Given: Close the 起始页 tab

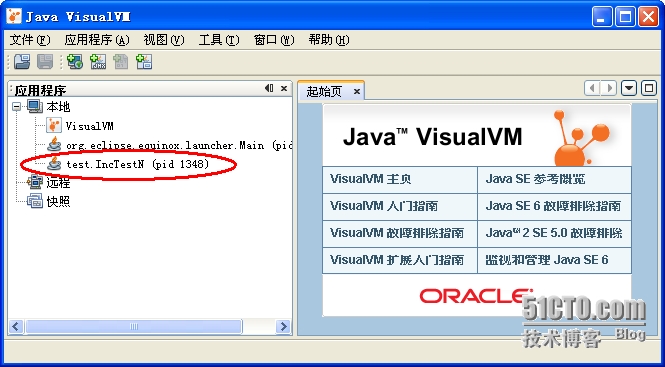Looking at the screenshot, I should click(x=357, y=92).
